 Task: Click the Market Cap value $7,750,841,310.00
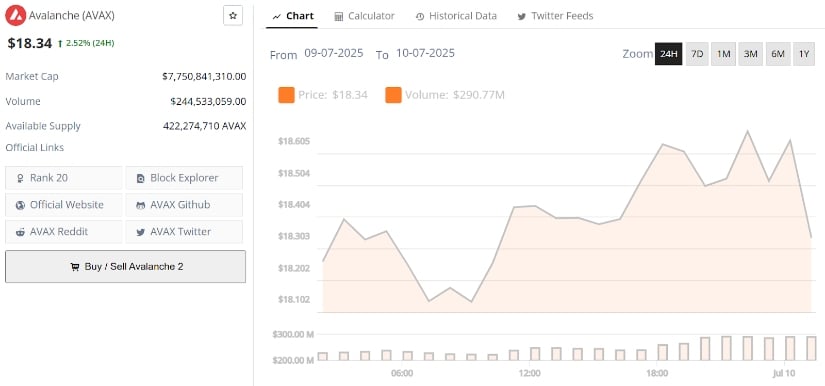coord(204,76)
